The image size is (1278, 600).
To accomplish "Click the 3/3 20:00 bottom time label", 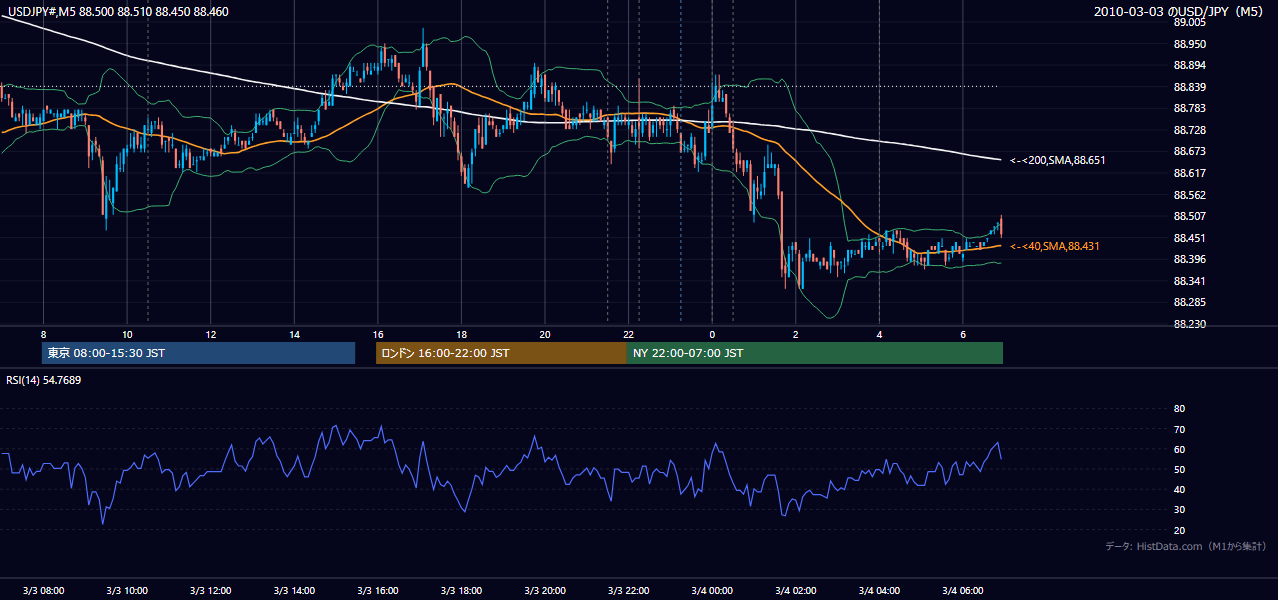I will [x=545, y=590].
